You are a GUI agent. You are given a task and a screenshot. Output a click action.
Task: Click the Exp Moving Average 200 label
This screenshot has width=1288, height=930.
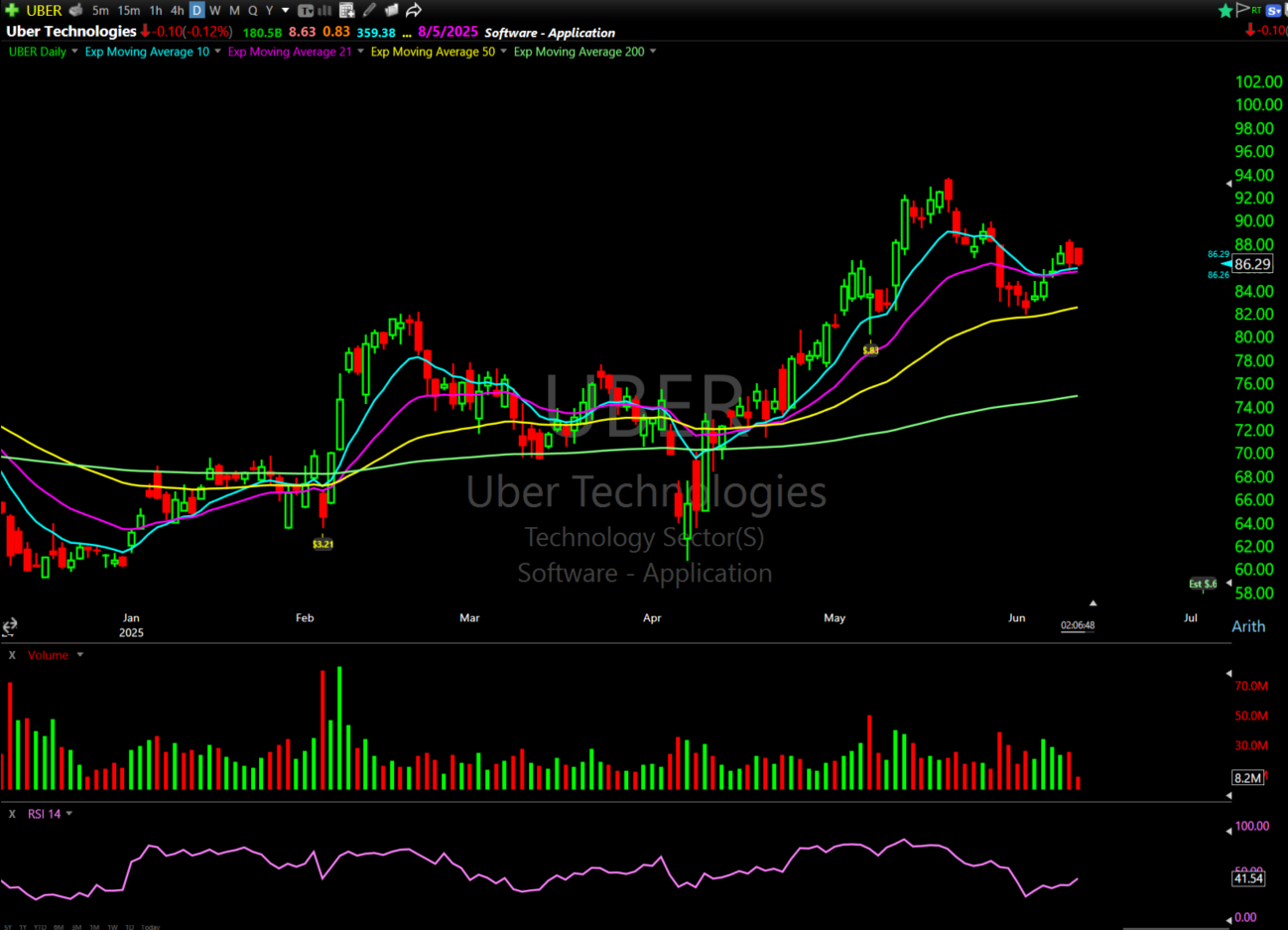click(579, 52)
